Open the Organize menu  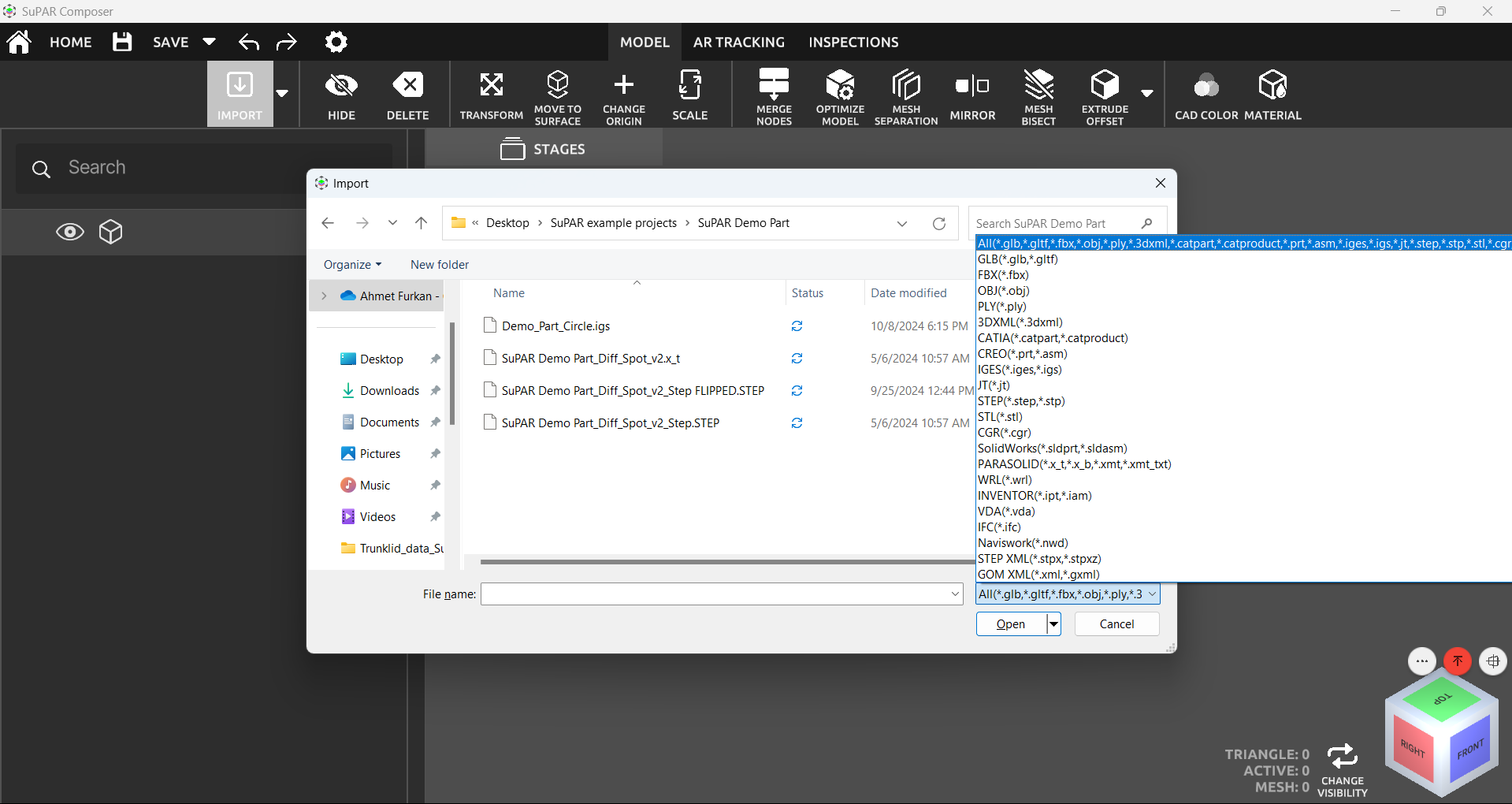pyautogui.click(x=353, y=265)
